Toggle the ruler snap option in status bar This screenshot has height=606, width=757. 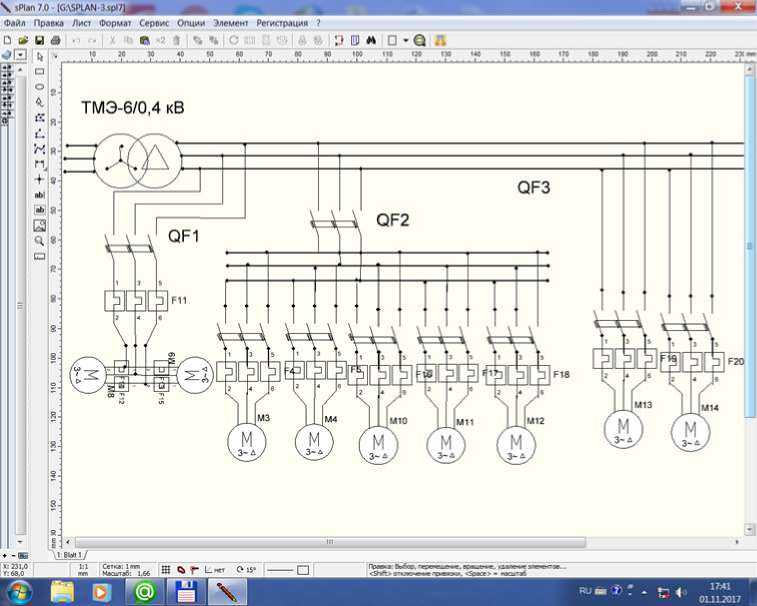pos(196,569)
